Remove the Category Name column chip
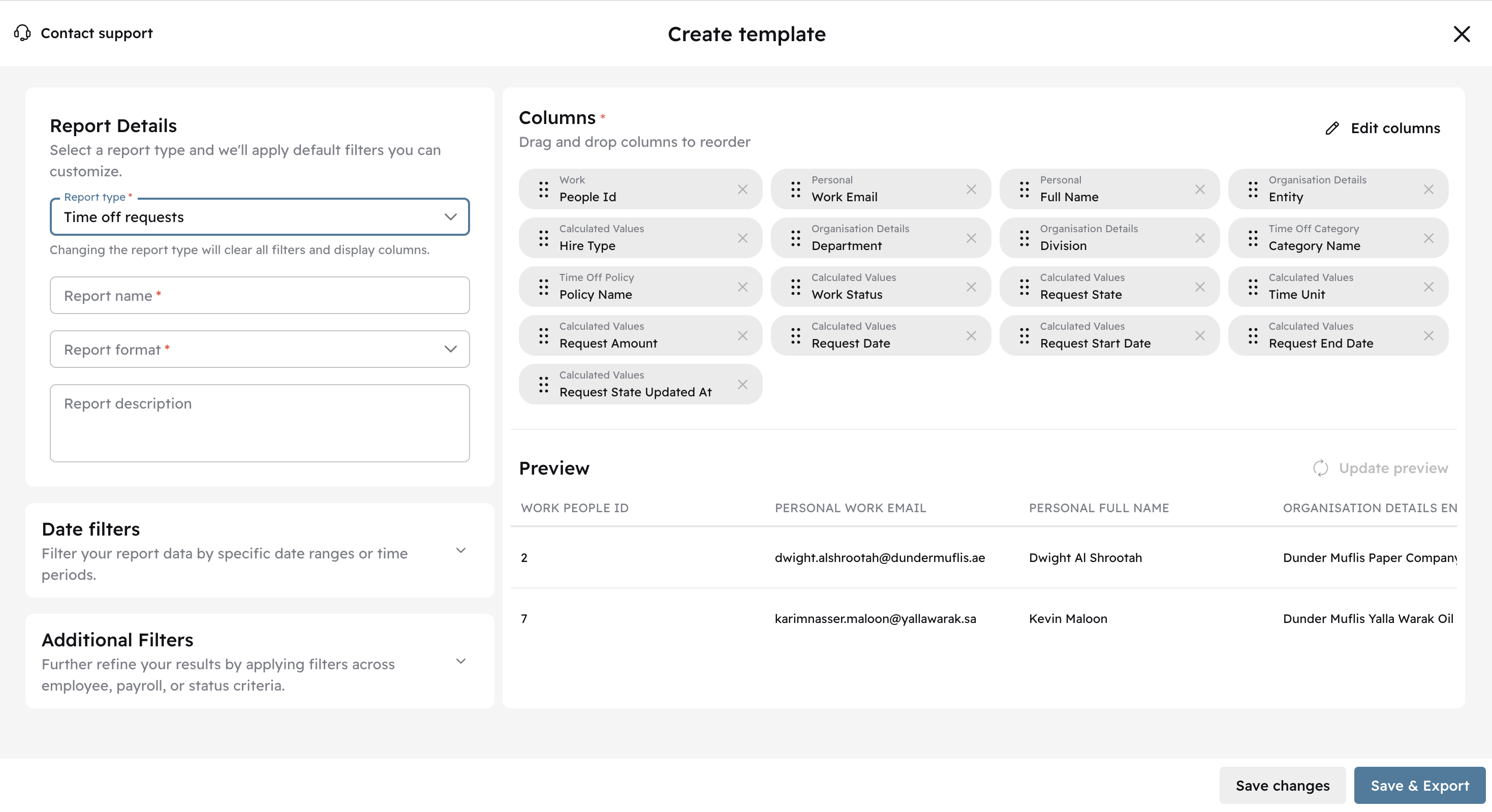The height and width of the screenshot is (812, 1492). click(1428, 238)
